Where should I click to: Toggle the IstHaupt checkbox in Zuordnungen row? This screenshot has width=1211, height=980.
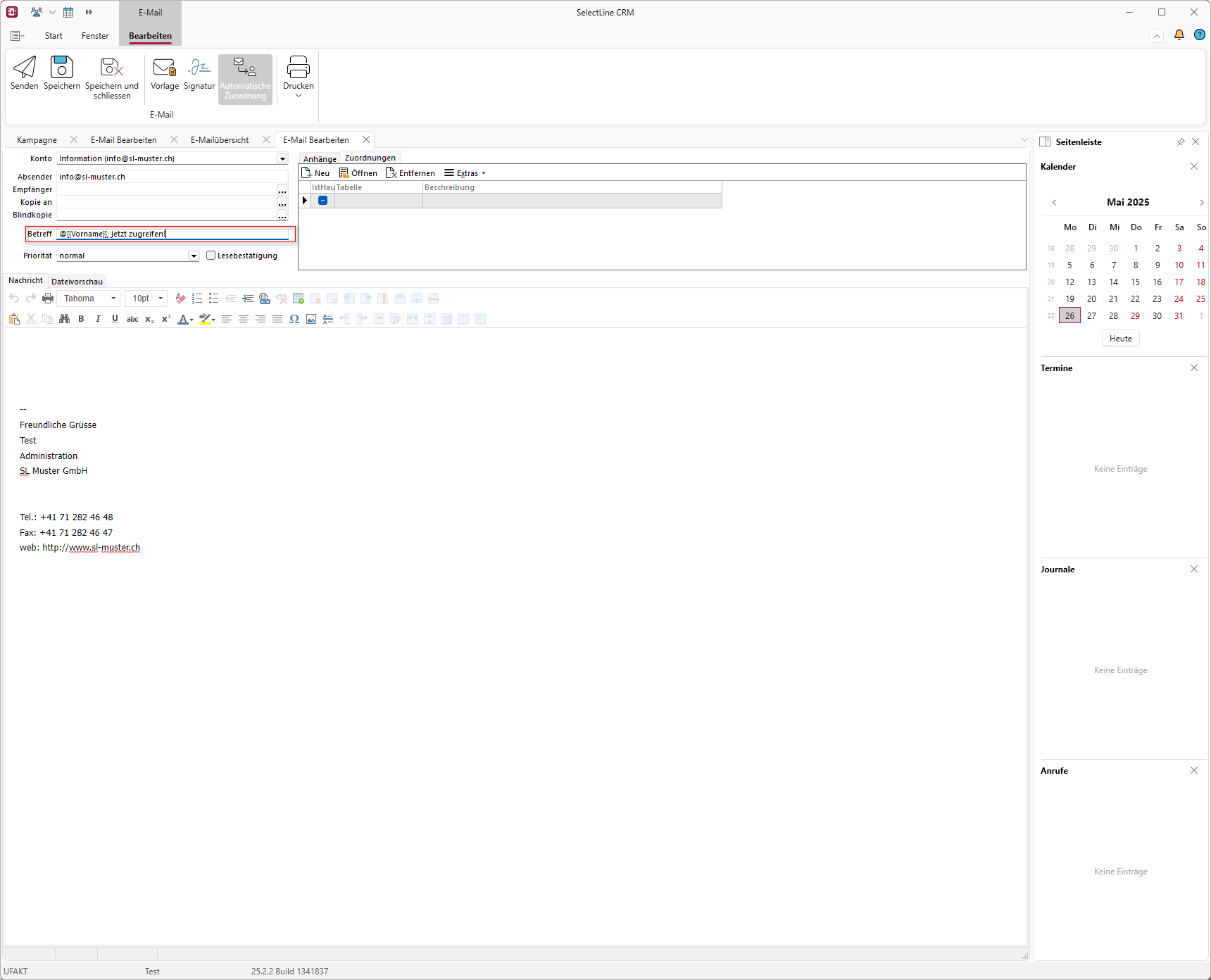[322, 201]
